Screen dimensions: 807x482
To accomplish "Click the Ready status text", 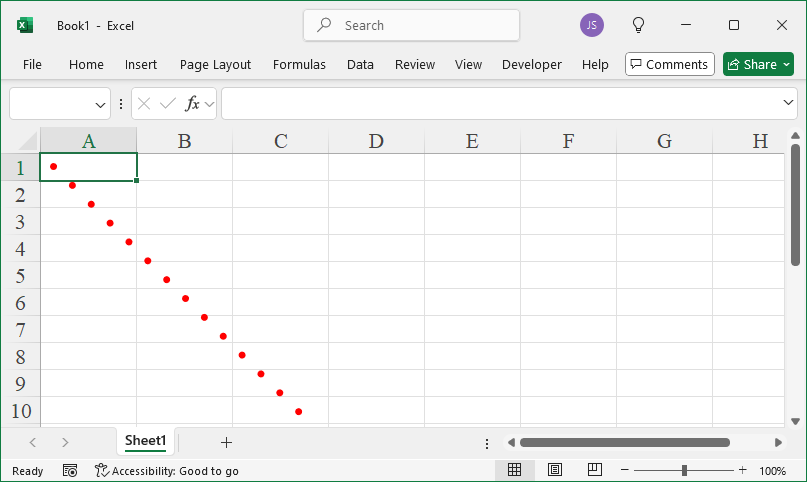I will click(28, 471).
